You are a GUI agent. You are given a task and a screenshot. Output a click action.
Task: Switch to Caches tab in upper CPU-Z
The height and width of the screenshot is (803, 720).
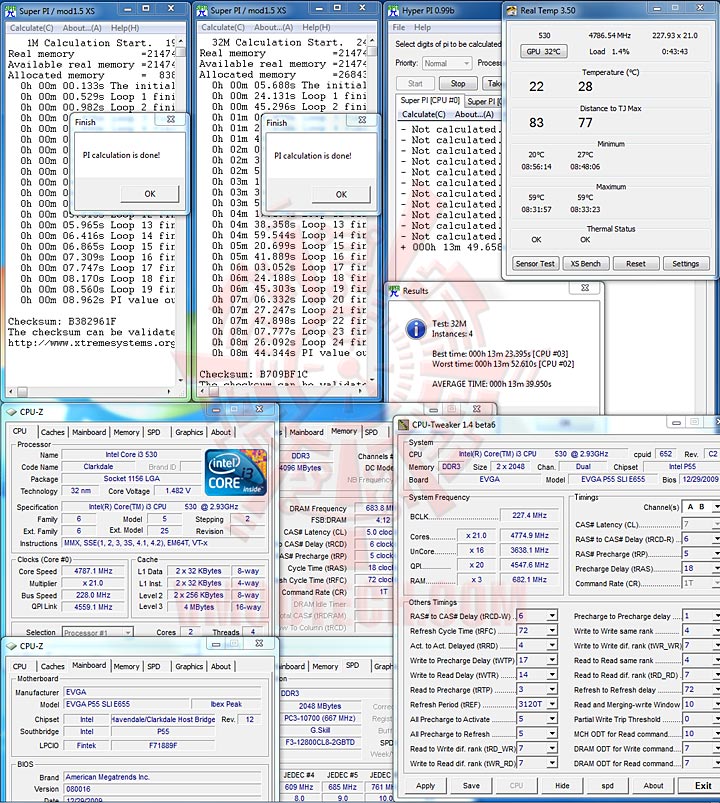tap(52, 432)
